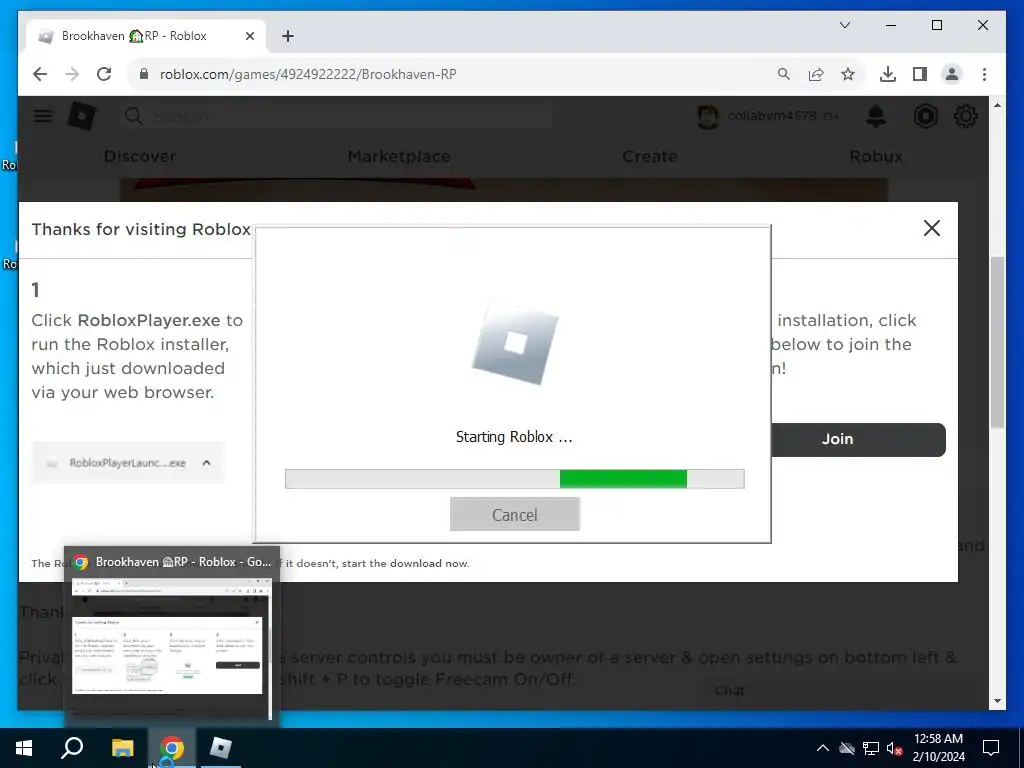
Task: Open the Windows Start menu
Action: [24, 748]
